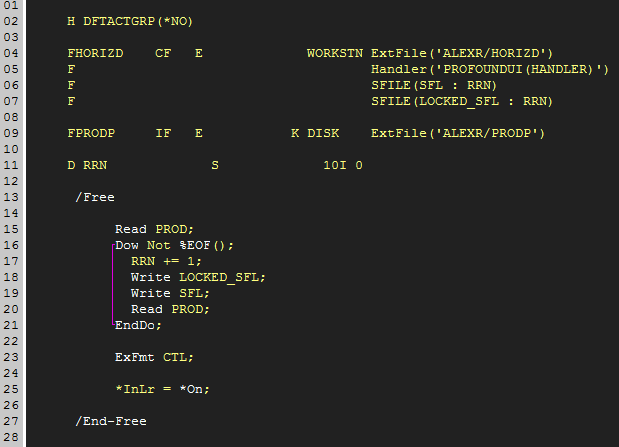Click the *InLr = *On statement
619x447 pixels.
point(162,389)
